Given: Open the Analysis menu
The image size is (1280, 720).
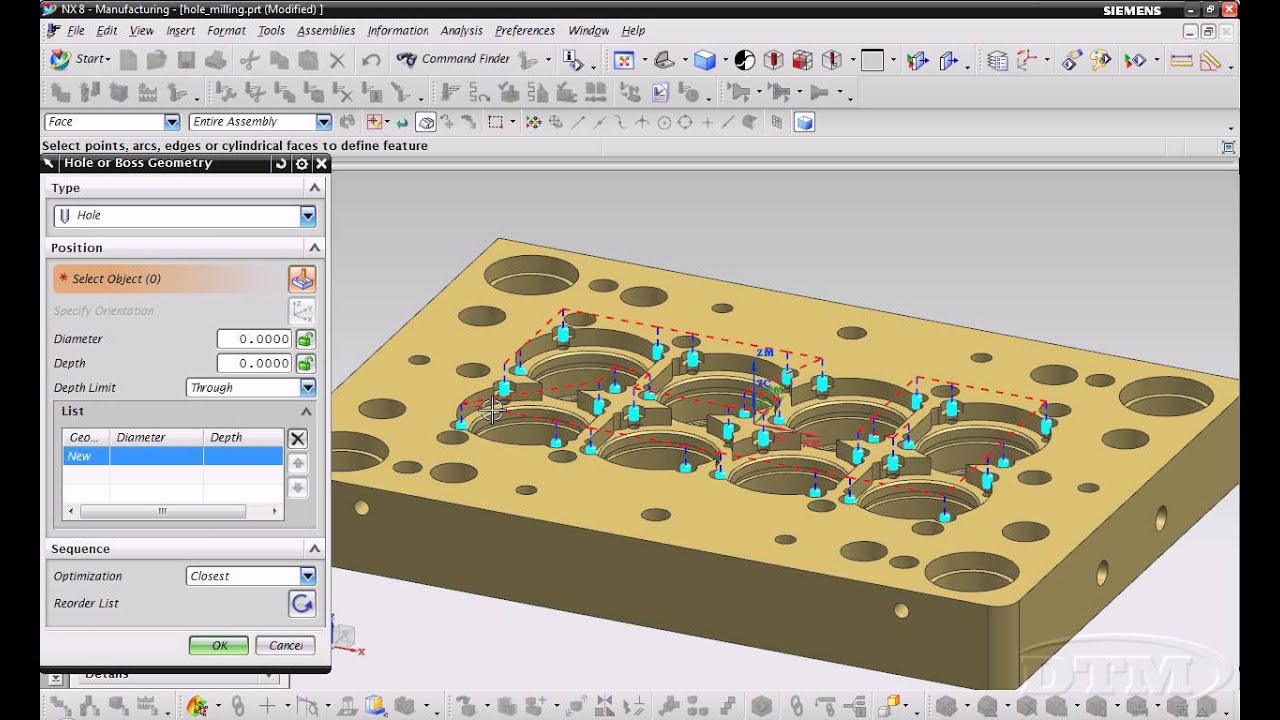Looking at the screenshot, I should (461, 31).
